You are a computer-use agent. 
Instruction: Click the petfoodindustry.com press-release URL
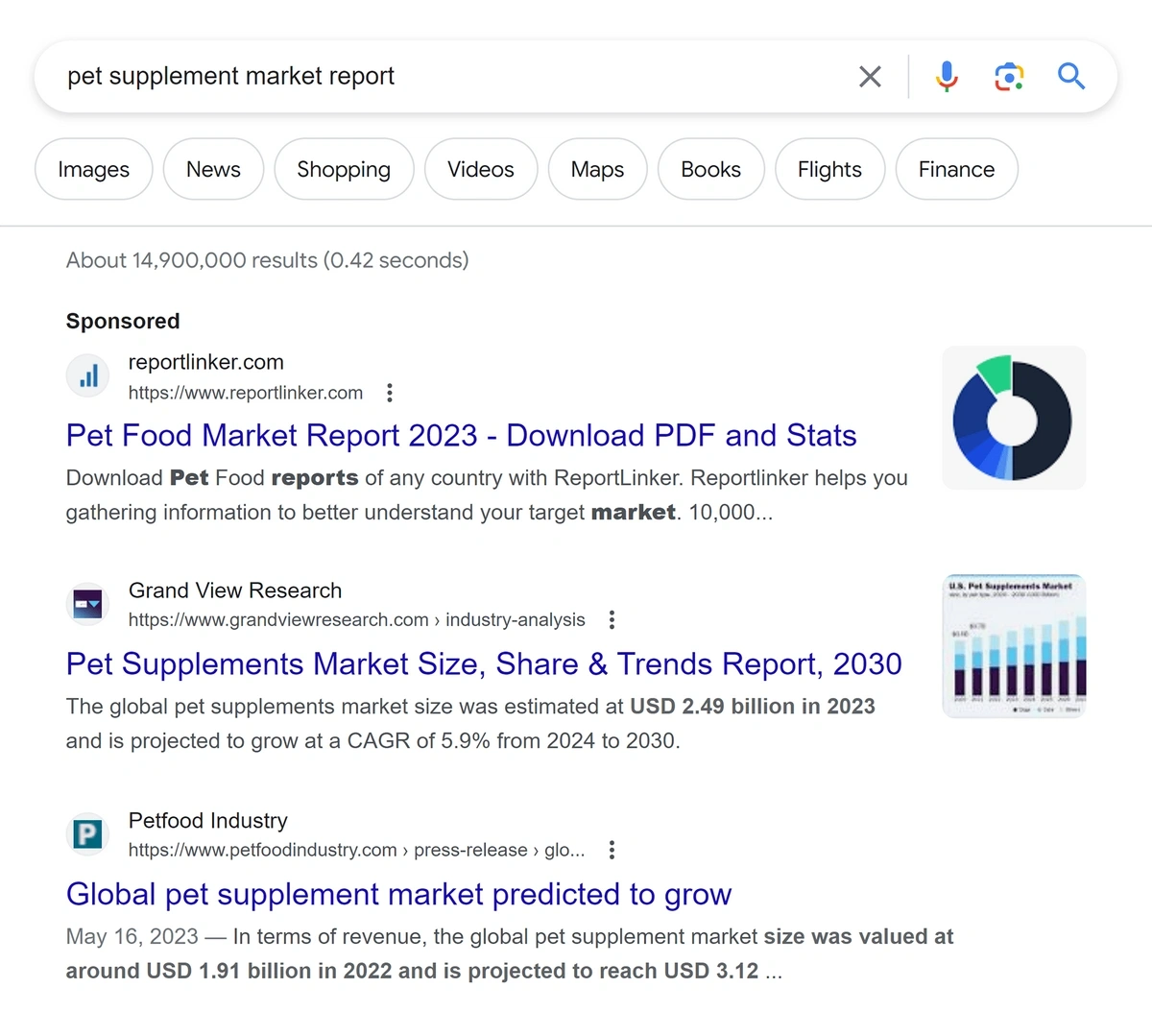[x=357, y=850]
